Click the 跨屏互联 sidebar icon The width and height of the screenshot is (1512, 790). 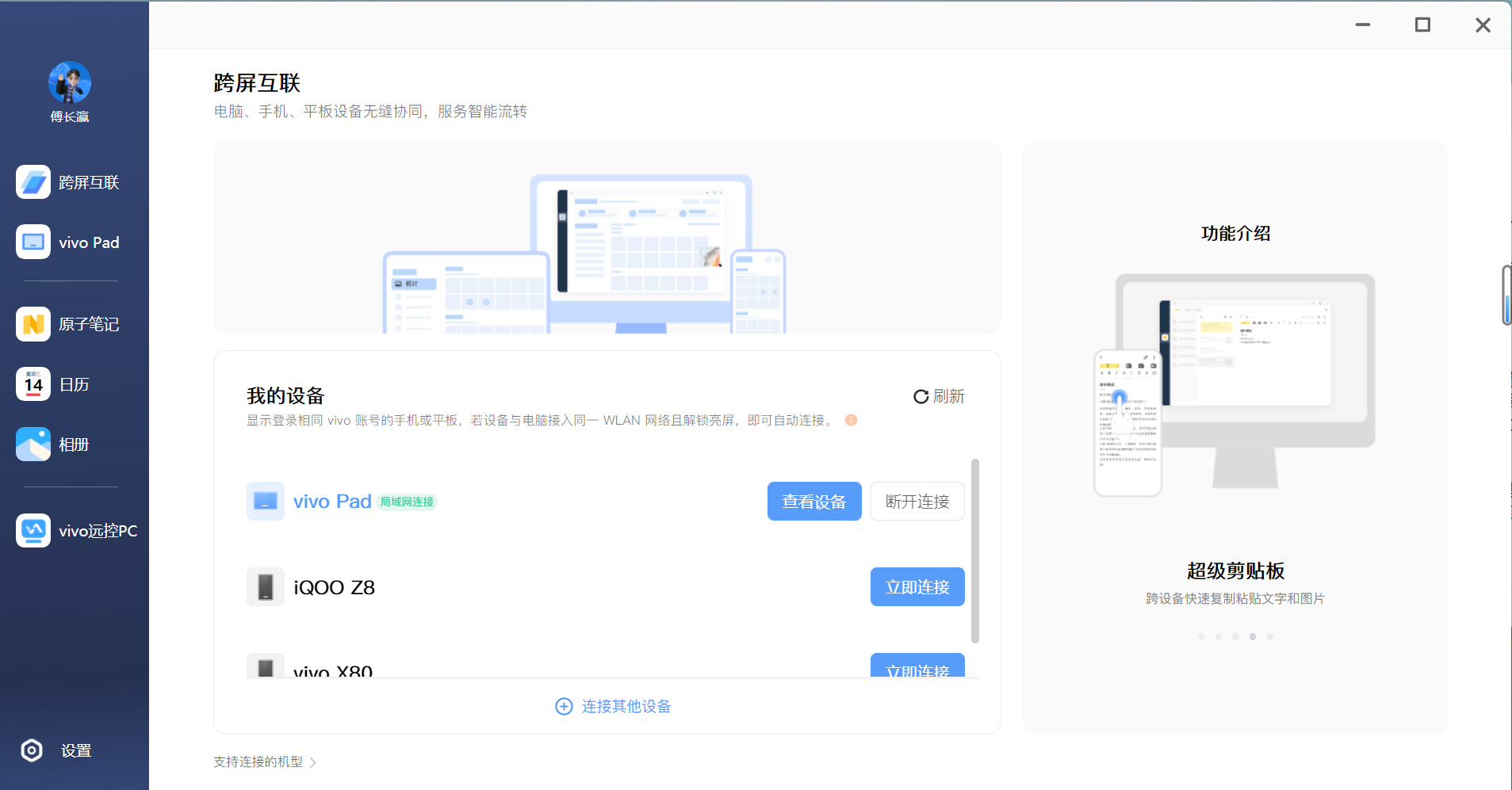(33, 182)
